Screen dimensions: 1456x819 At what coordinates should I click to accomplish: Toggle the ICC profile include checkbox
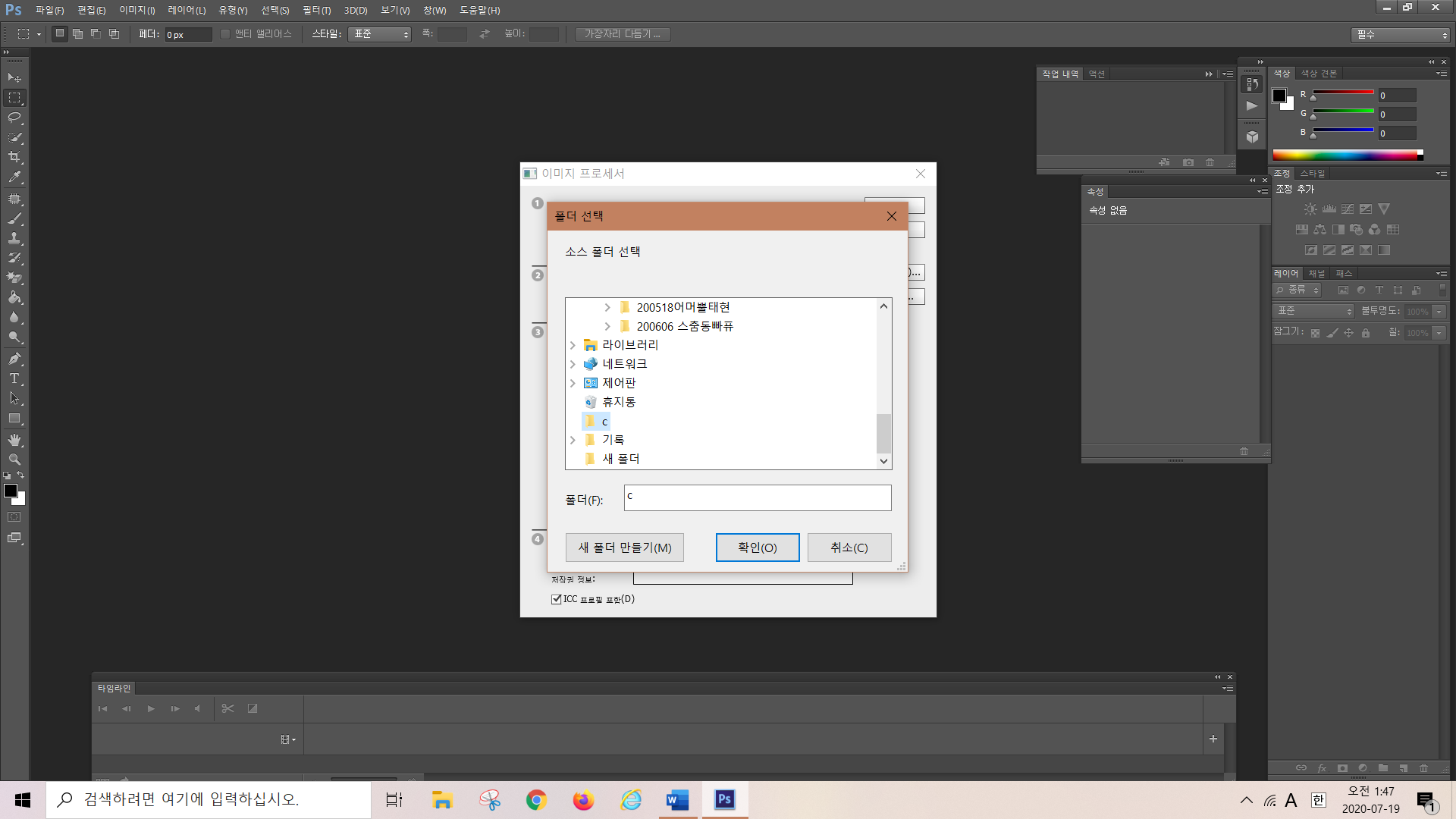click(x=556, y=599)
